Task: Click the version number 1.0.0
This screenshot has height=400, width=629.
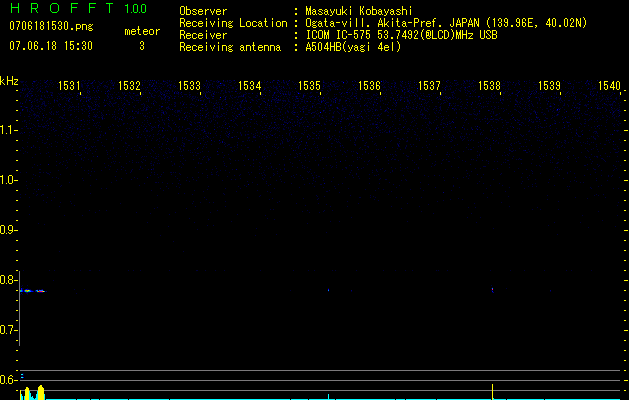Action: pyautogui.click(x=136, y=9)
